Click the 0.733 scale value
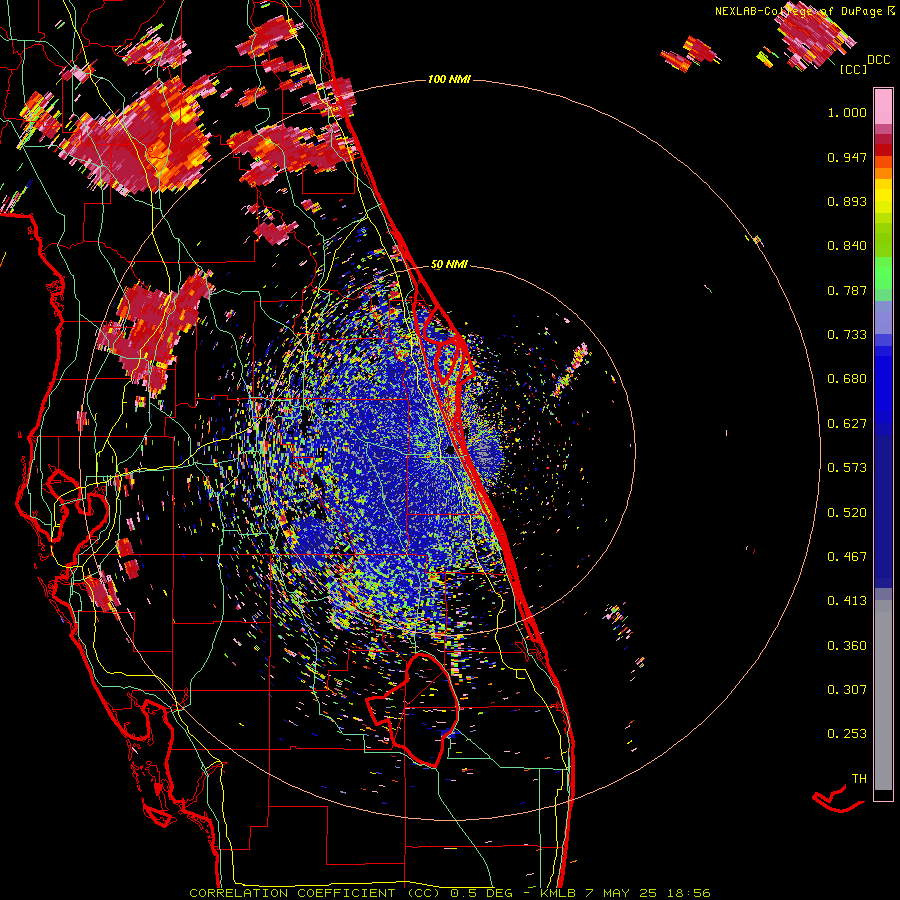 pyautogui.click(x=847, y=335)
